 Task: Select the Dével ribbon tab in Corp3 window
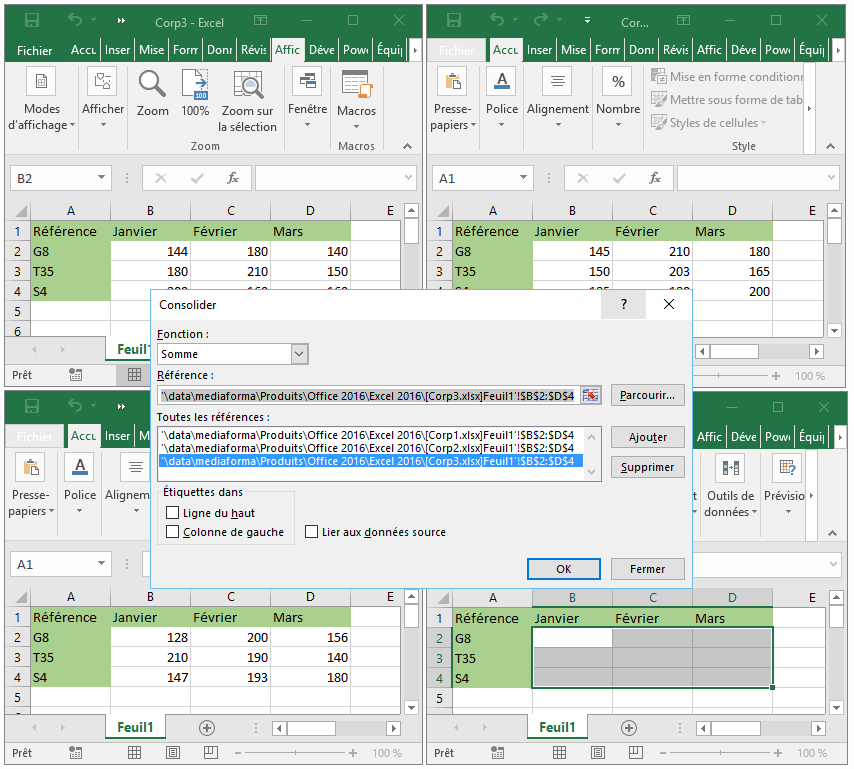coord(322,50)
